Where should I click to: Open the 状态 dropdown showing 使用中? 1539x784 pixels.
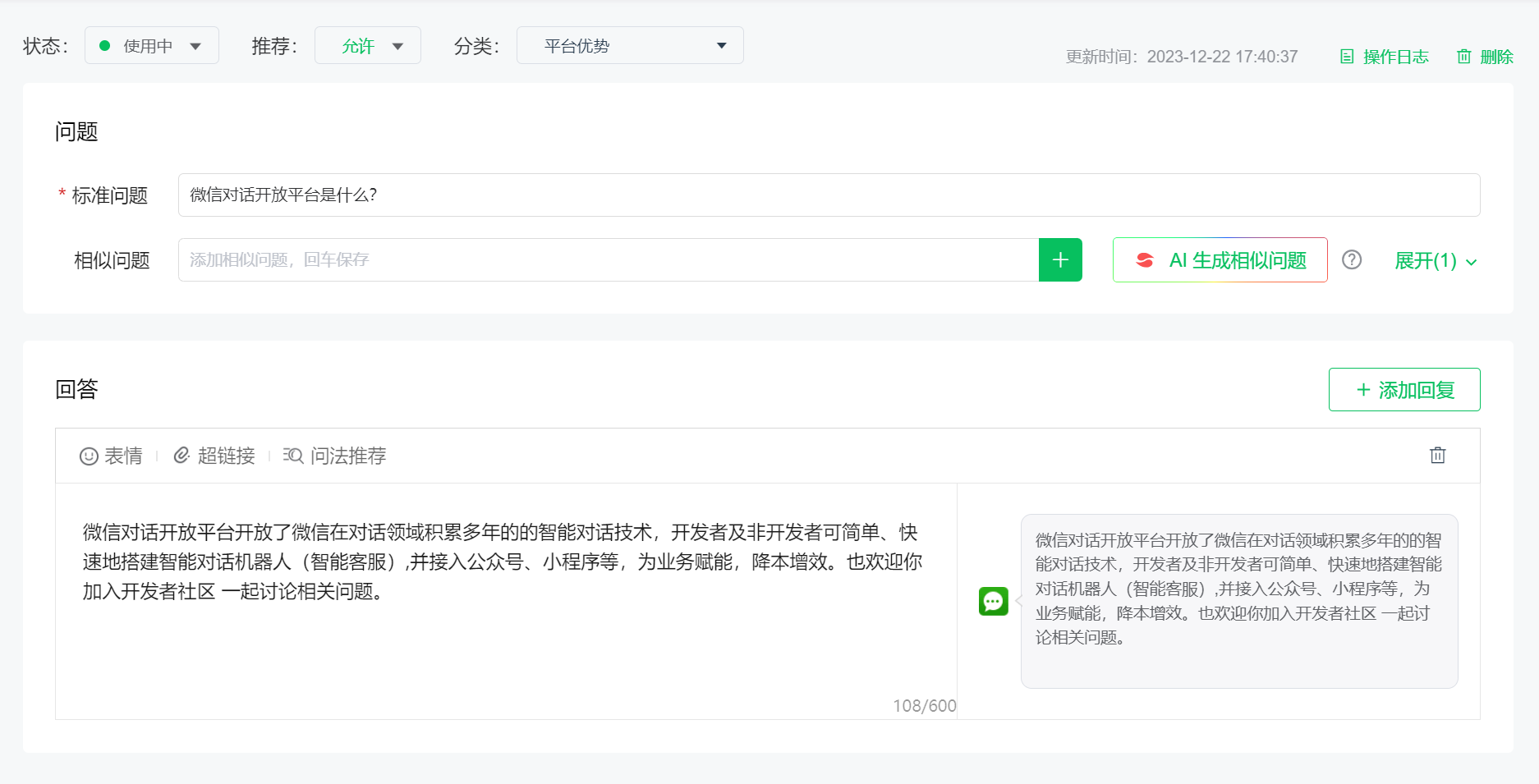(152, 46)
